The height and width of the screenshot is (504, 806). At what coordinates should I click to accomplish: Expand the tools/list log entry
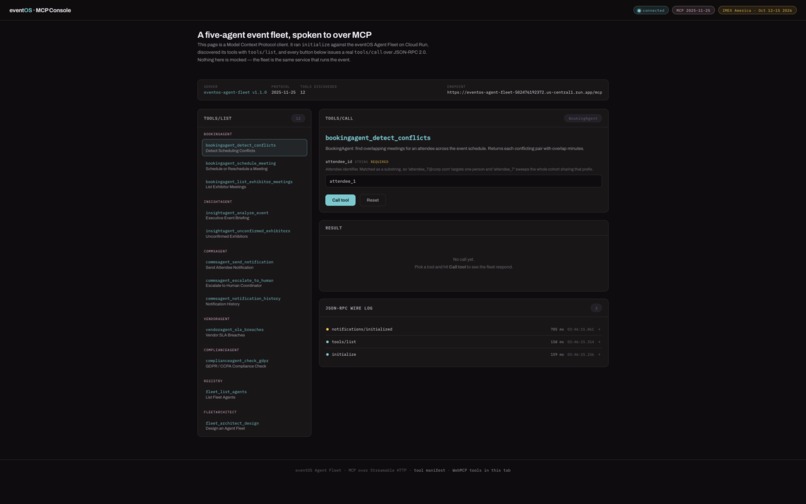(463, 342)
